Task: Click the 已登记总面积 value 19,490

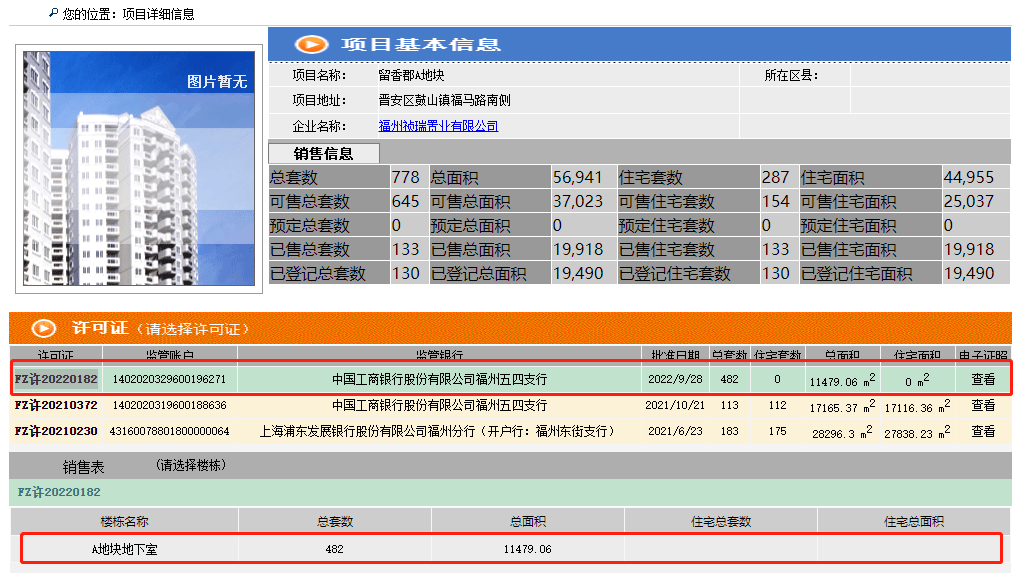Action: 577,273
